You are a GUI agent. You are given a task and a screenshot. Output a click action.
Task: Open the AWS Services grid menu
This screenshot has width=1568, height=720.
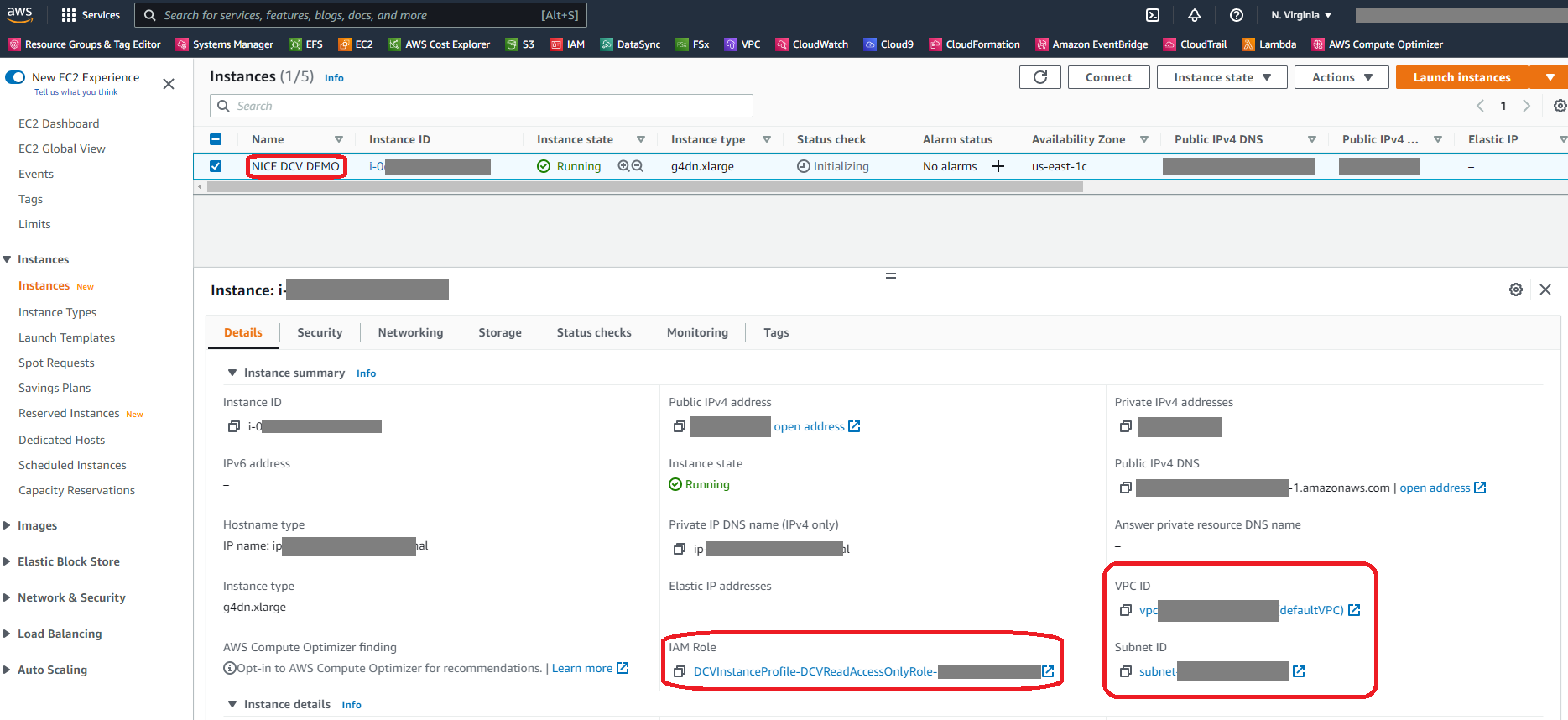tap(91, 15)
